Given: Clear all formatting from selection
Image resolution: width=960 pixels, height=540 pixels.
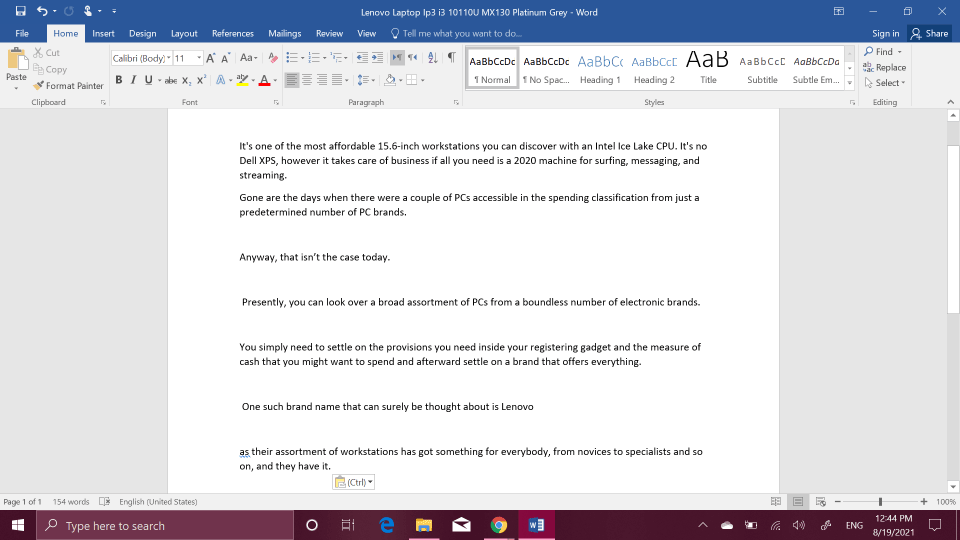Looking at the screenshot, I should point(273,58).
